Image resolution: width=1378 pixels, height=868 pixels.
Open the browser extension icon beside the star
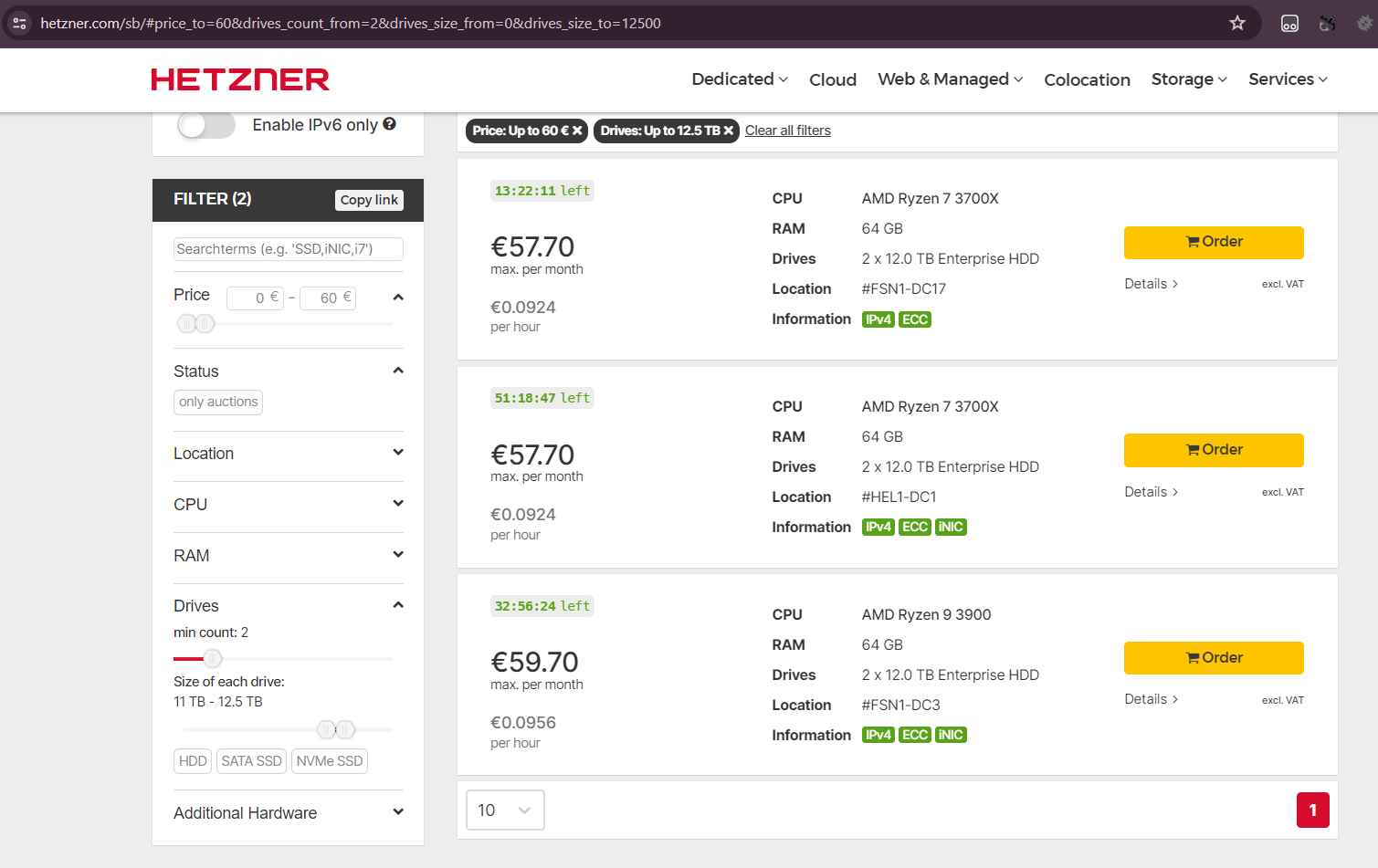tap(1289, 24)
